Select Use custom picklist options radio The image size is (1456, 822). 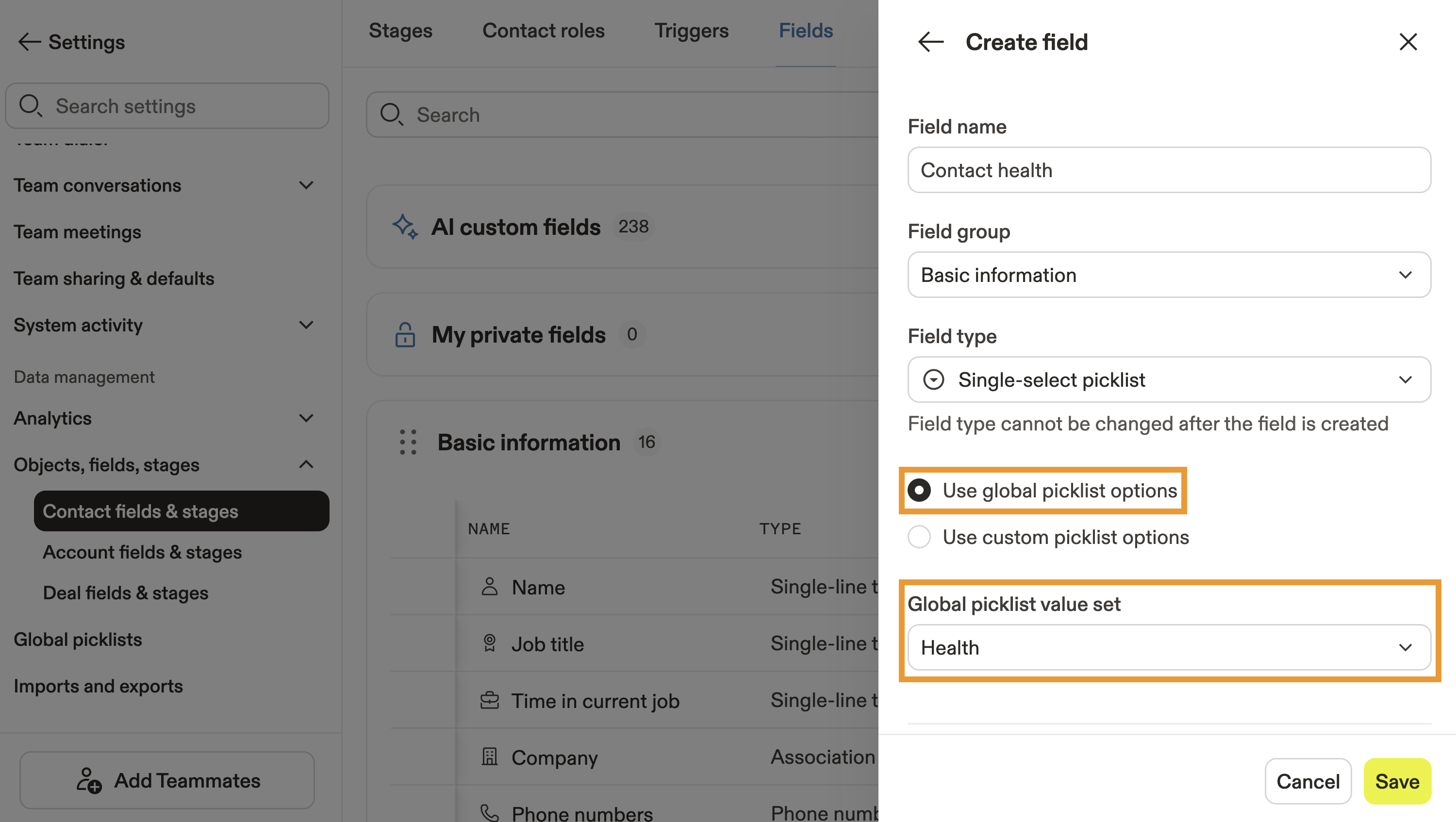coord(919,537)
